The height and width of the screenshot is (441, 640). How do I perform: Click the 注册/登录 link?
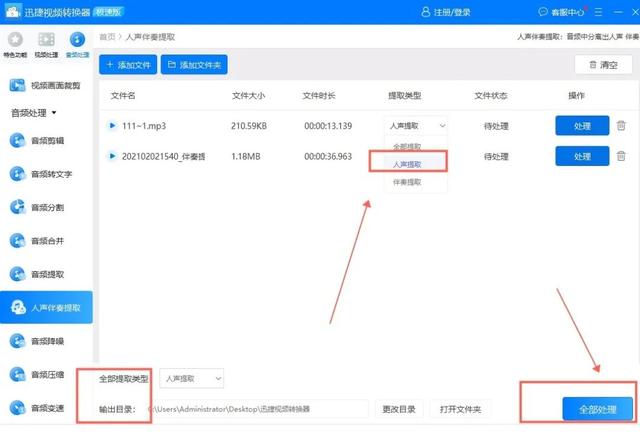pyautogui.click(x=446, y=12)
